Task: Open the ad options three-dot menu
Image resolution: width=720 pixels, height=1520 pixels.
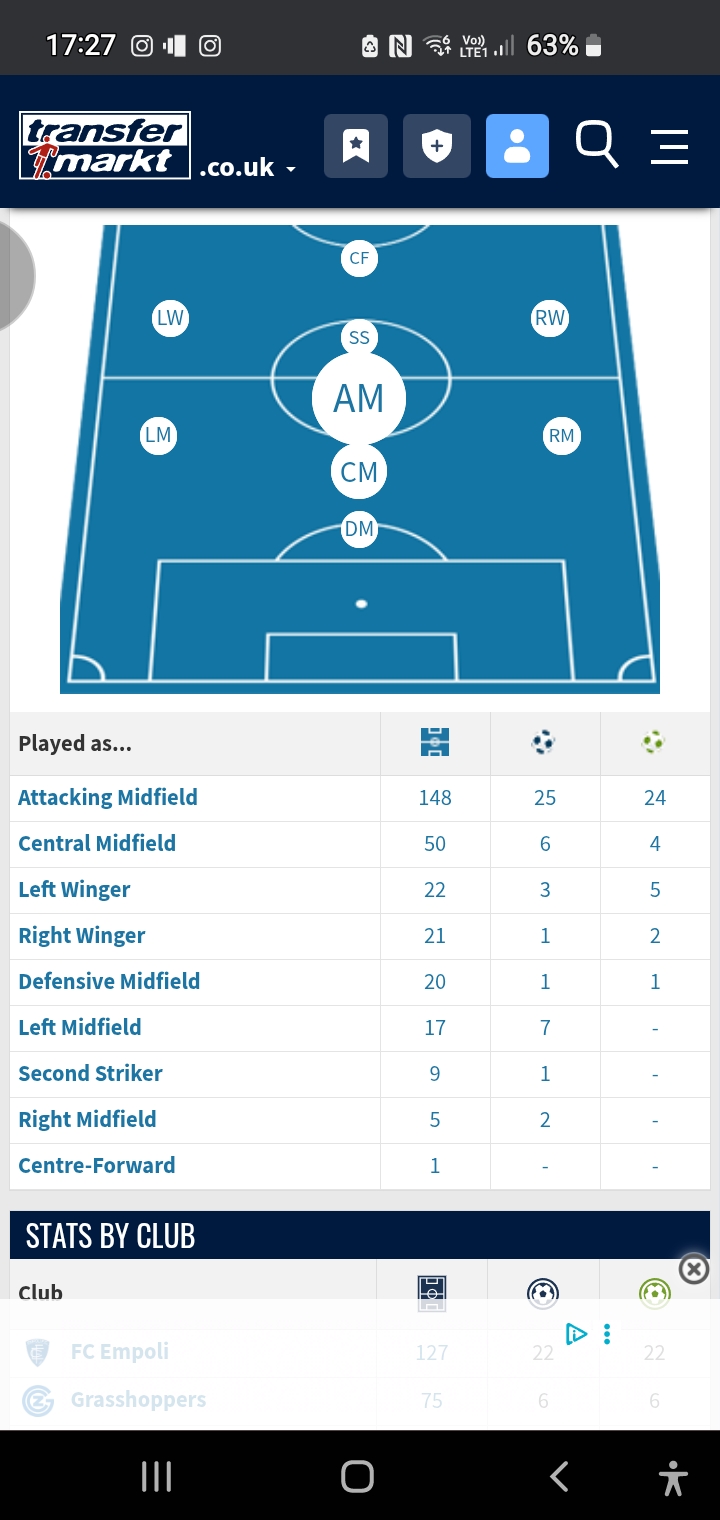Action: (607, 1333)
